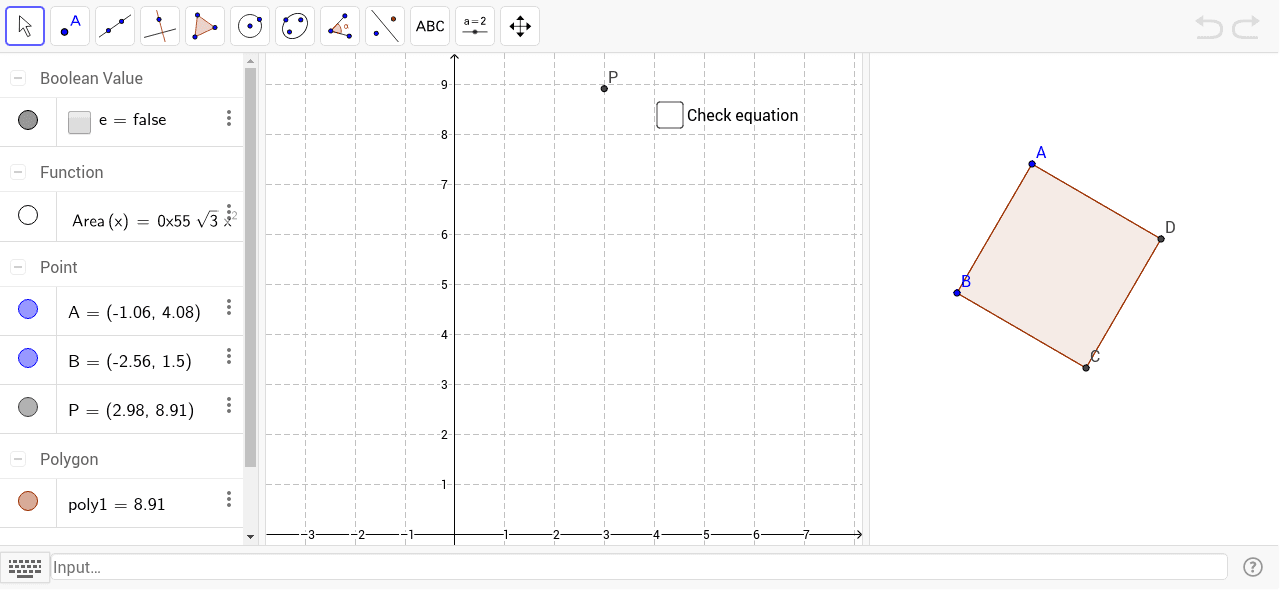The image size is (1280, 590).
Task: Toggle the e = false checkbox
Action: point(79,122)
